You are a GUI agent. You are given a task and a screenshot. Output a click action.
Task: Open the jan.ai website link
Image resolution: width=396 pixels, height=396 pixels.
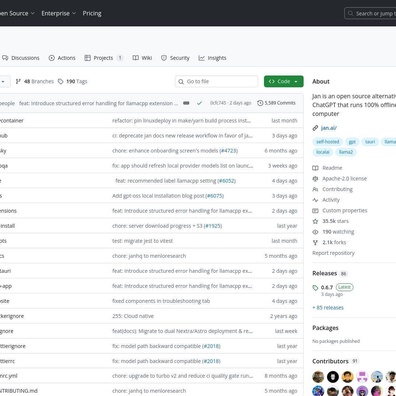[x=328, y=128]
